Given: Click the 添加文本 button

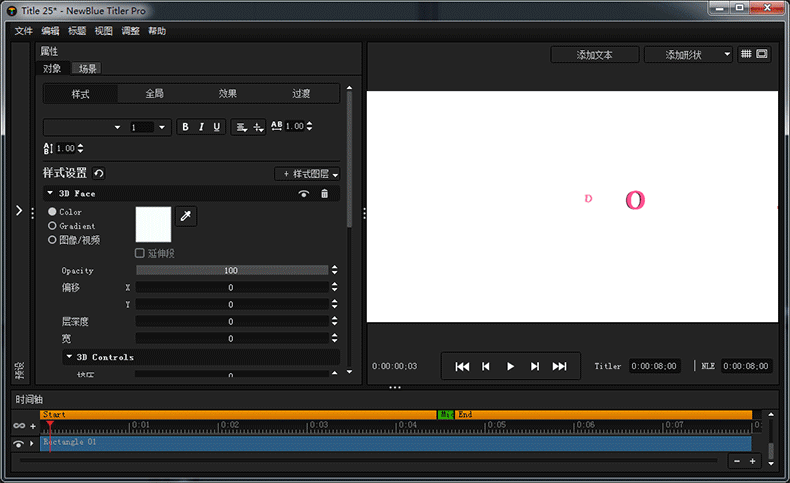Looking at the screenshot, I should coord(594,55).
